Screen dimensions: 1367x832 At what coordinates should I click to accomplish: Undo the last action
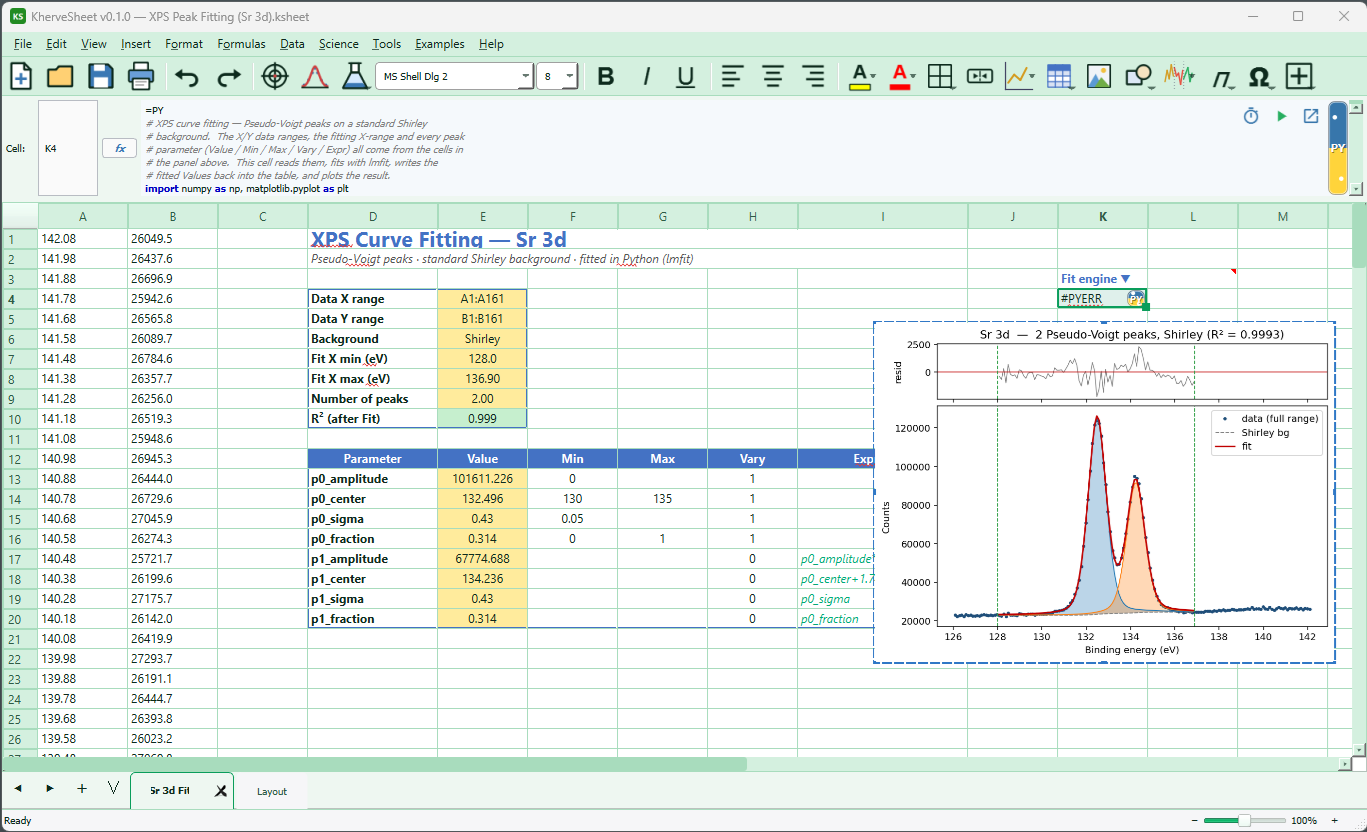[x=187, y=77]
